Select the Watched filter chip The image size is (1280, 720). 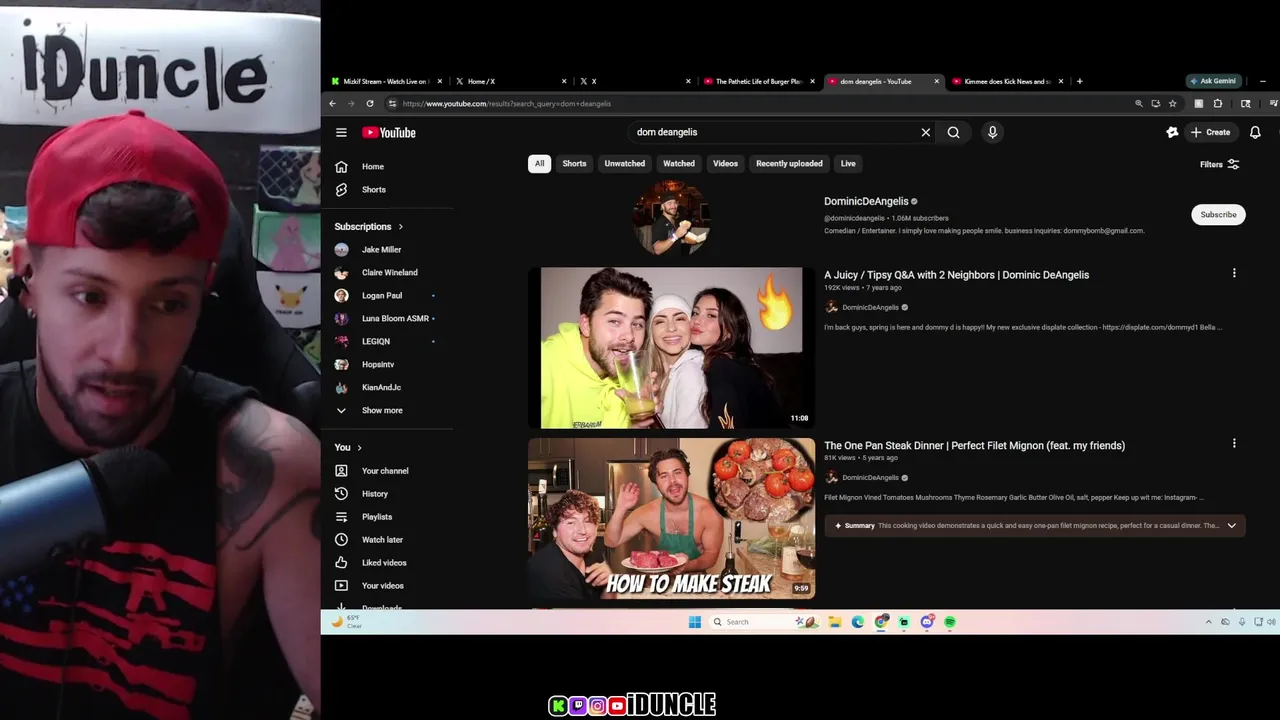pyautogui.click(x=678, y=163)
